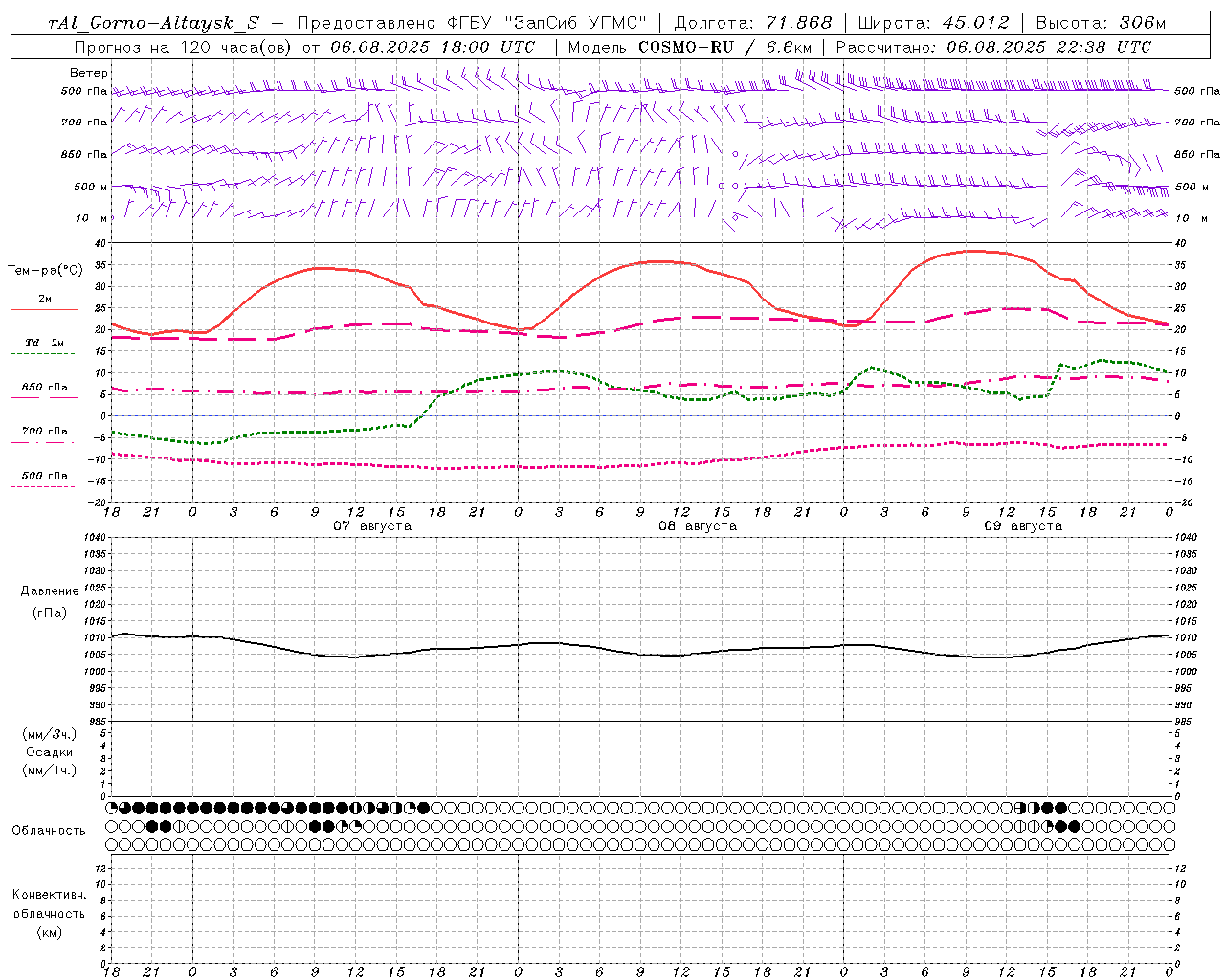This screenshot has width=1225, height=980.
Task: Click the (гПа) unit under Давление
Action: coord(50,613)
